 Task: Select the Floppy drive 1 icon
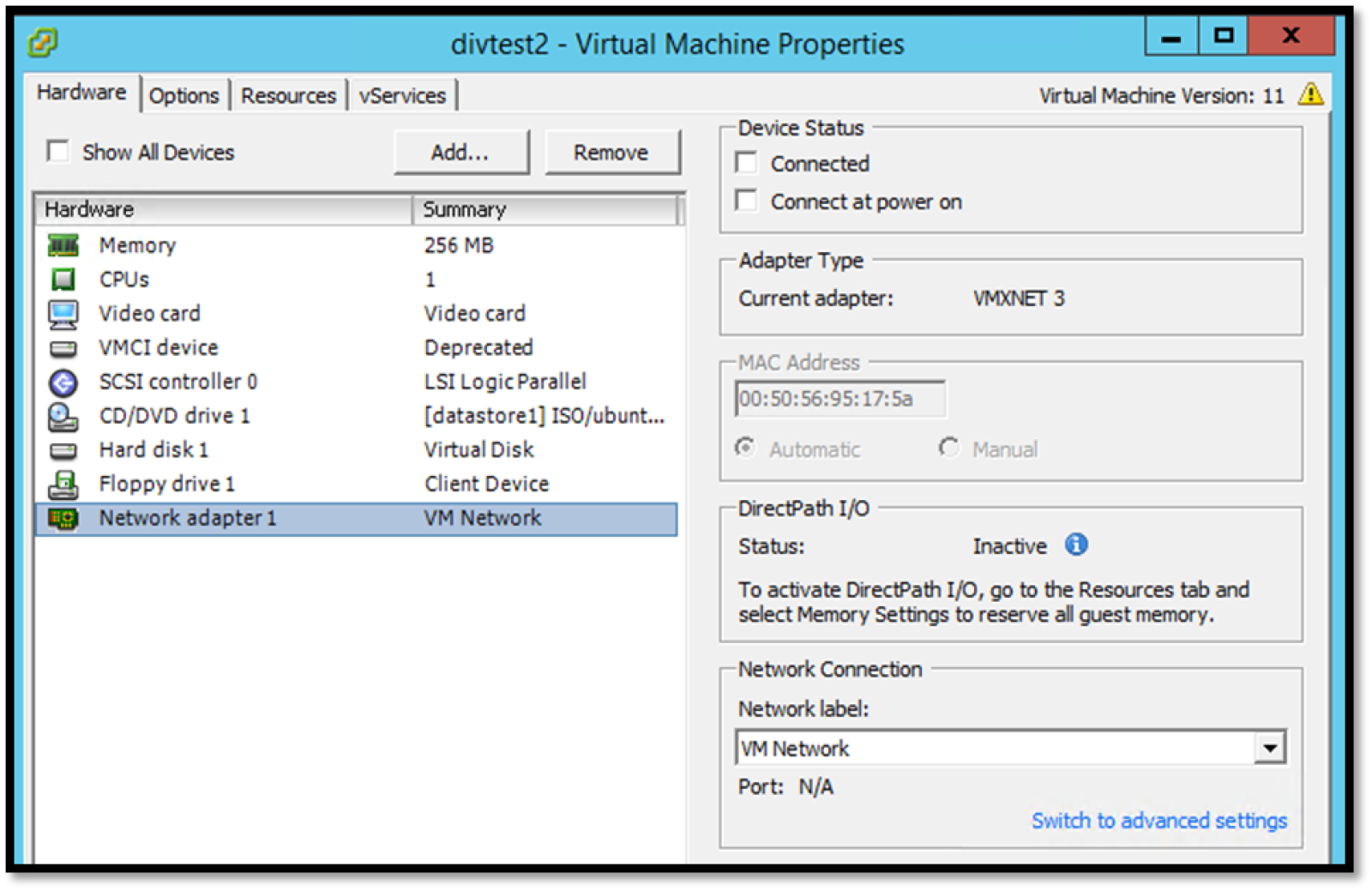pyautogui.click(x=63, y=485)
